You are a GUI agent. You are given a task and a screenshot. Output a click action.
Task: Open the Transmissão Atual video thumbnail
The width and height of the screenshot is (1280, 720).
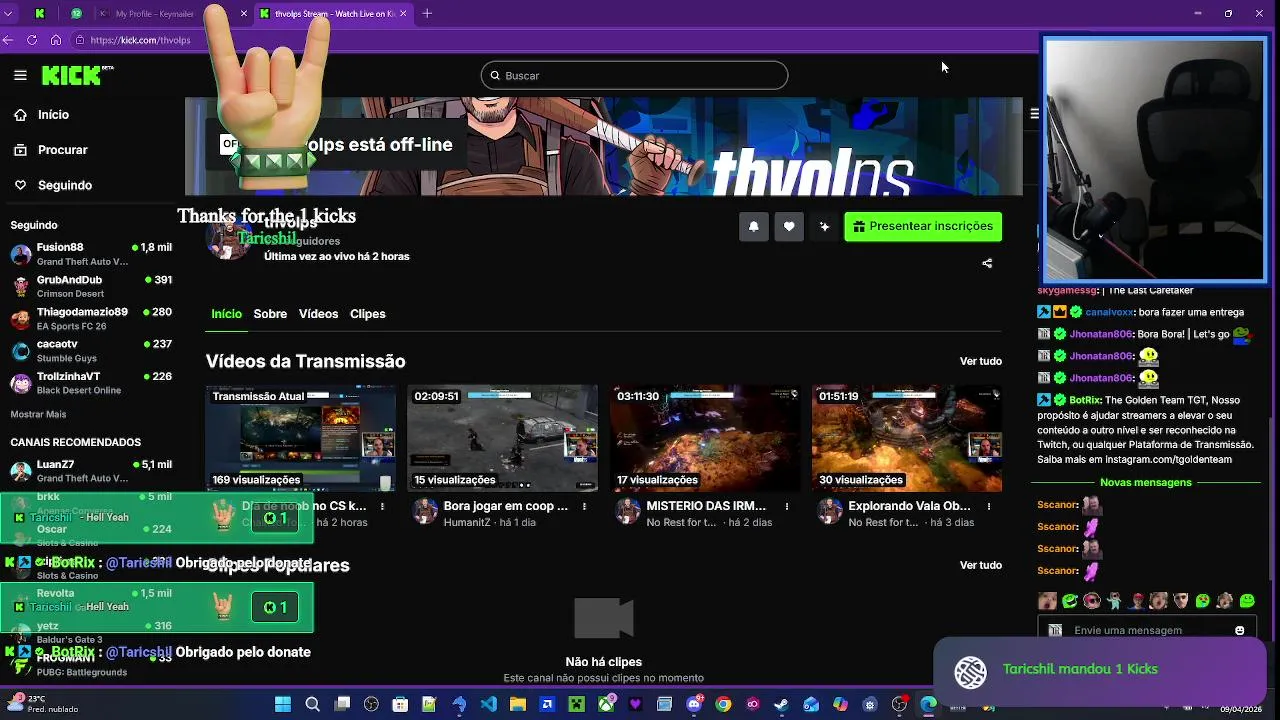click(x=300, y=438)
